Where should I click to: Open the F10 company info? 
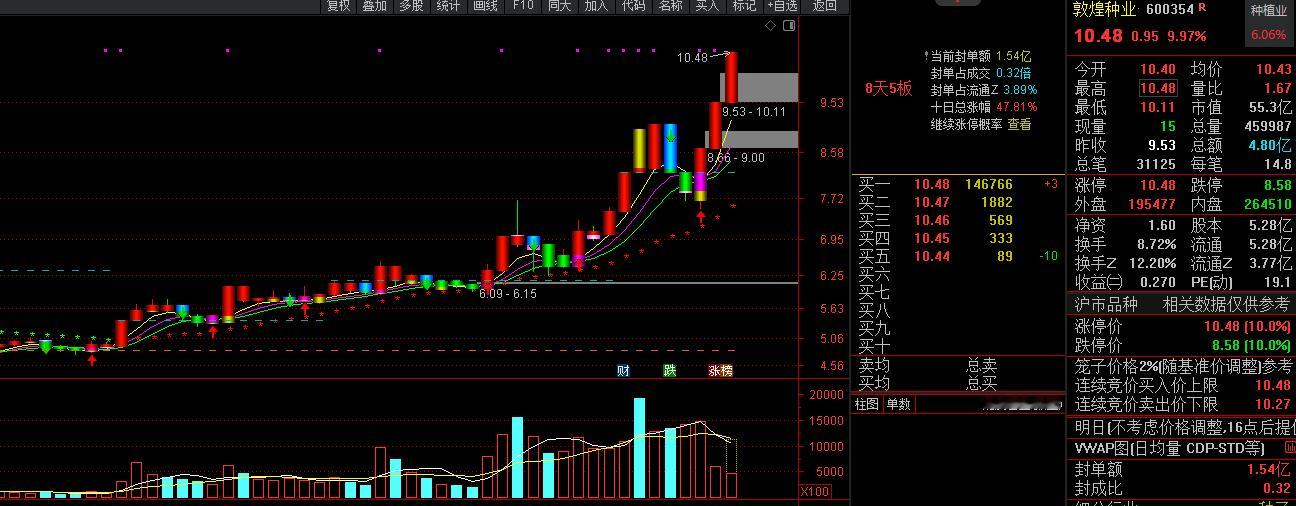523,6
